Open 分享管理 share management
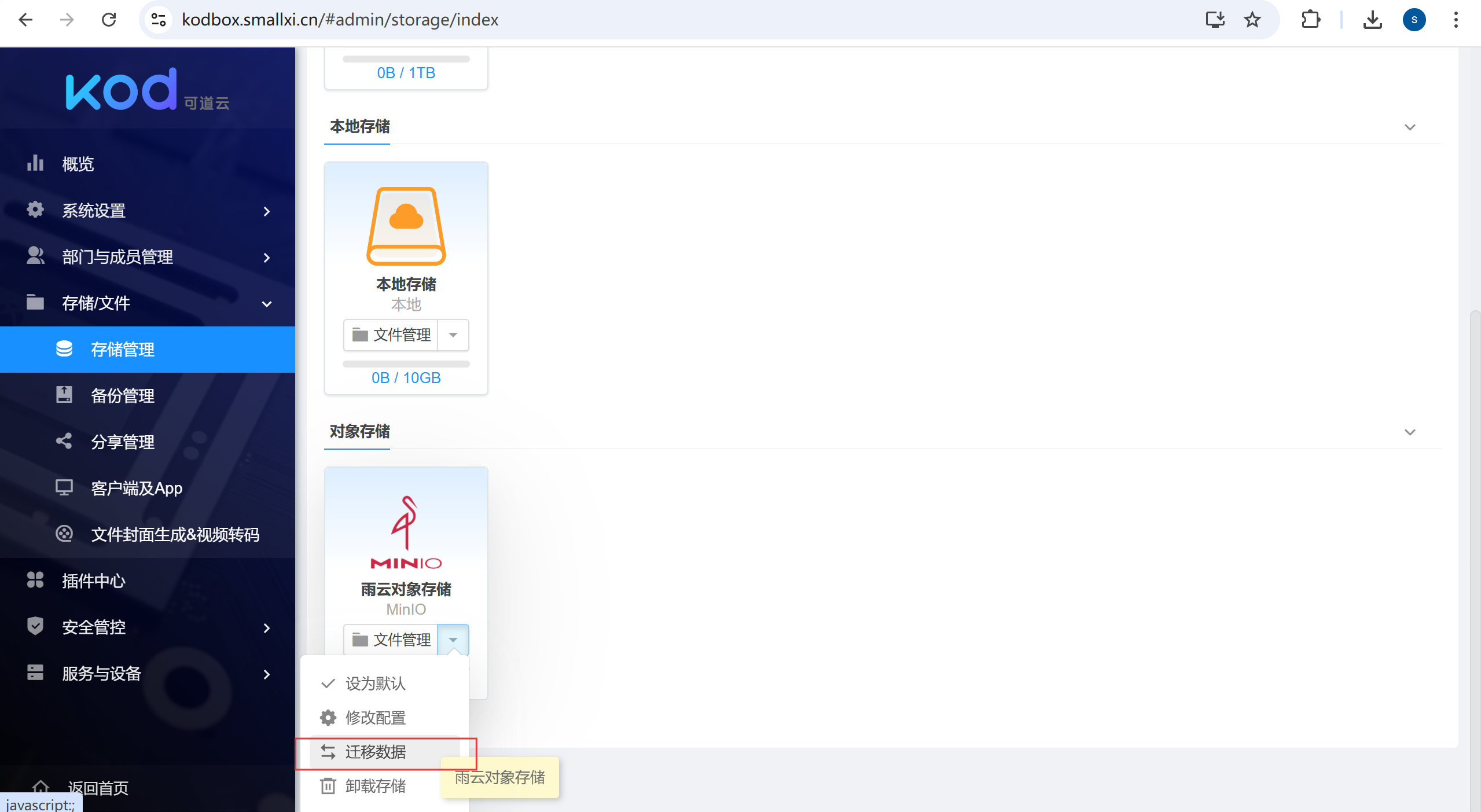 122,442
